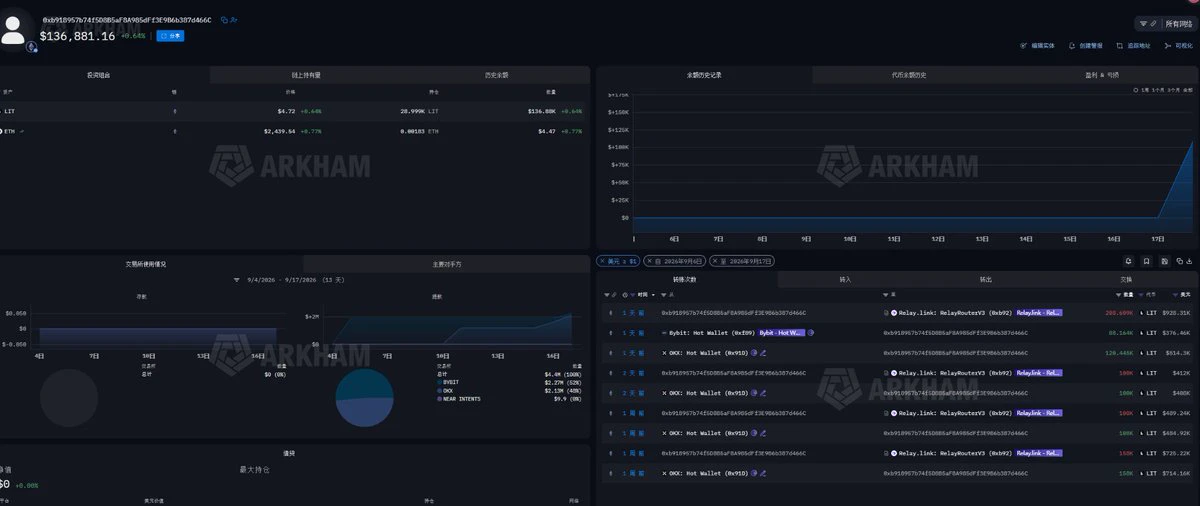
Task: Remove the 至 2026年9月17日 date filter chip
Action: tap(714, 261)
